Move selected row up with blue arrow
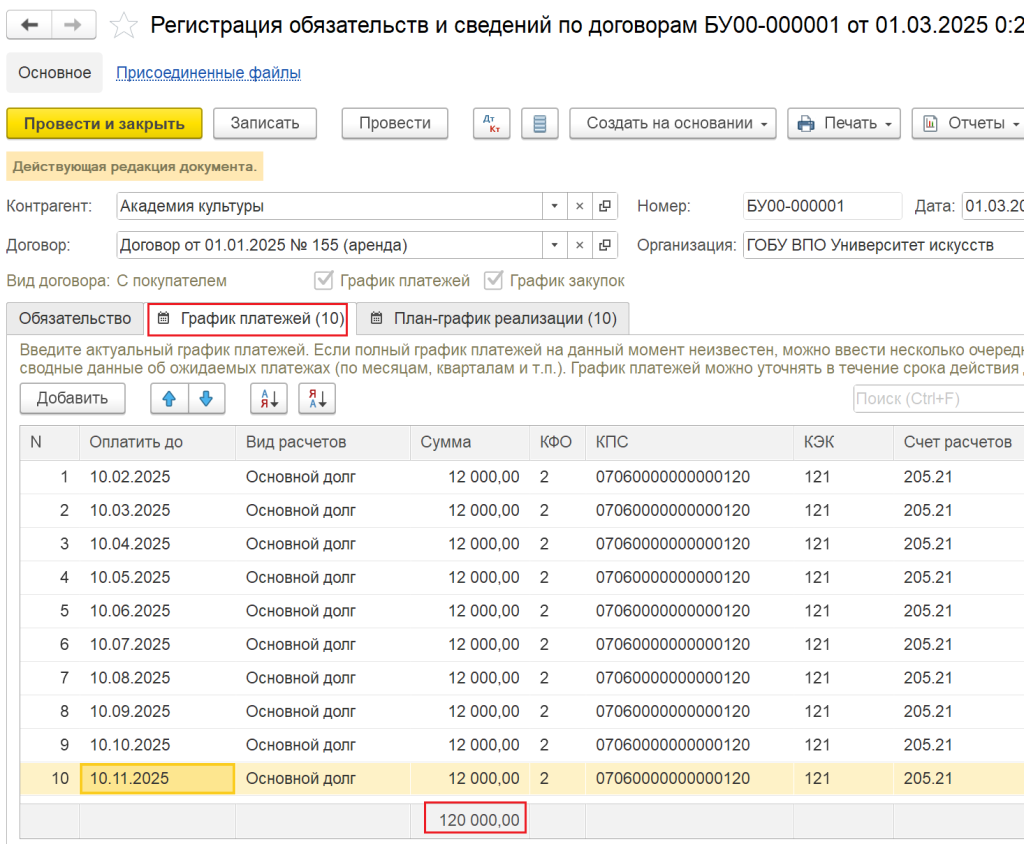 coord(169,398)
